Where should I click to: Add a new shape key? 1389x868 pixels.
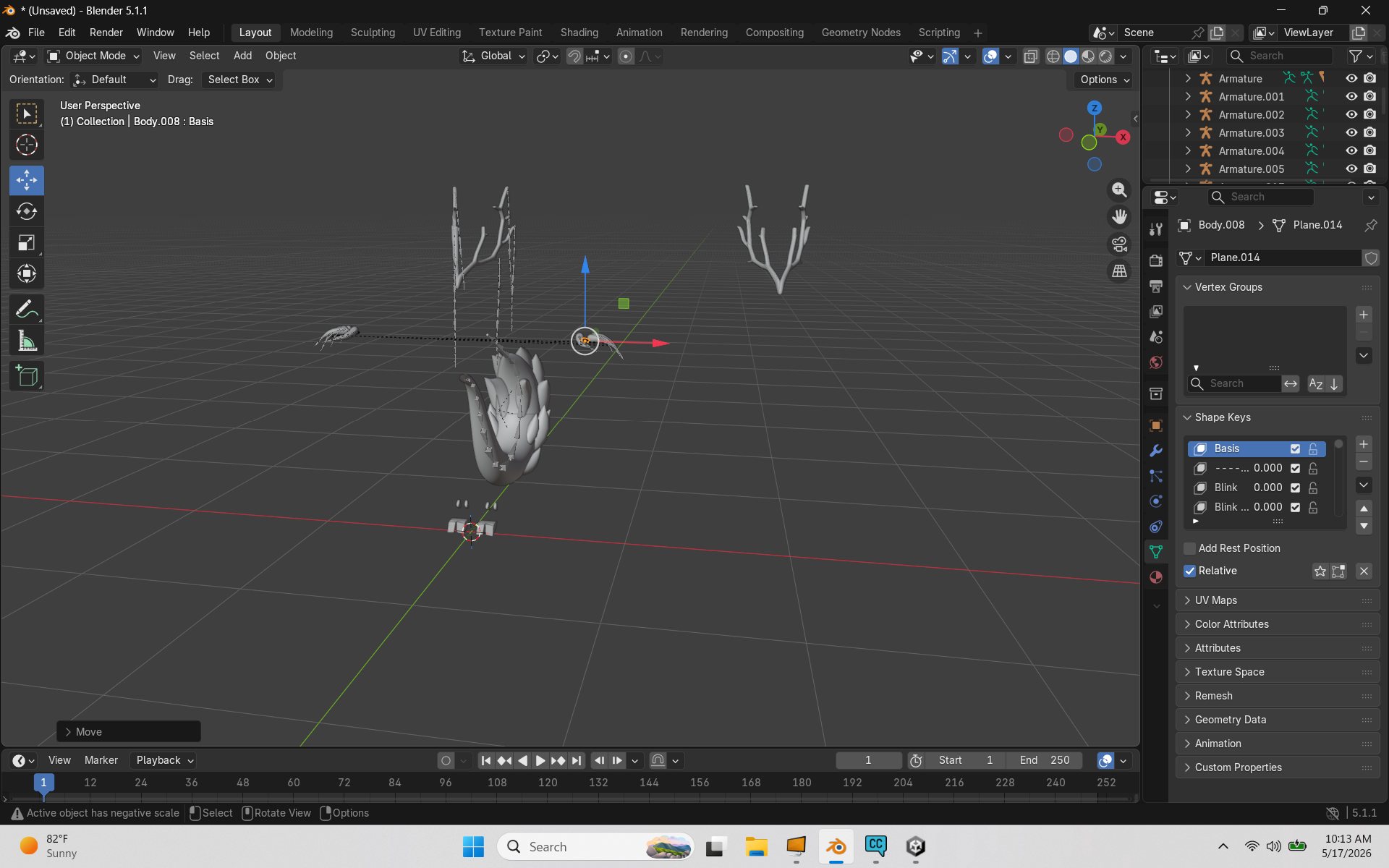pos(1364,444)
